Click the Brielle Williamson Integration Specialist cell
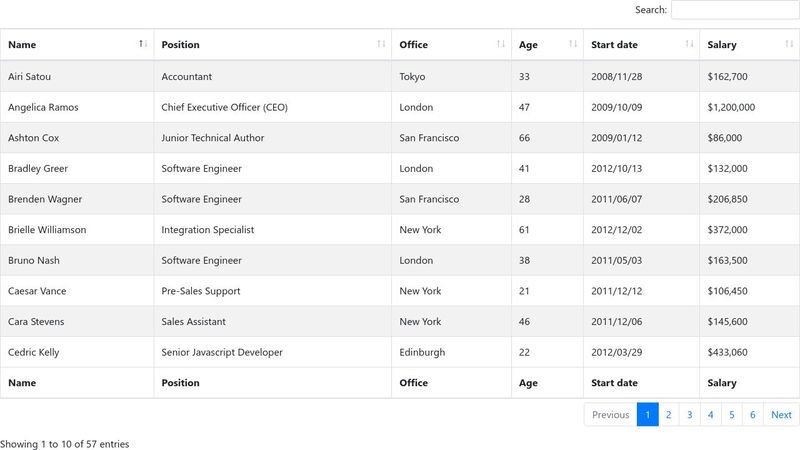 coord(272,230)
